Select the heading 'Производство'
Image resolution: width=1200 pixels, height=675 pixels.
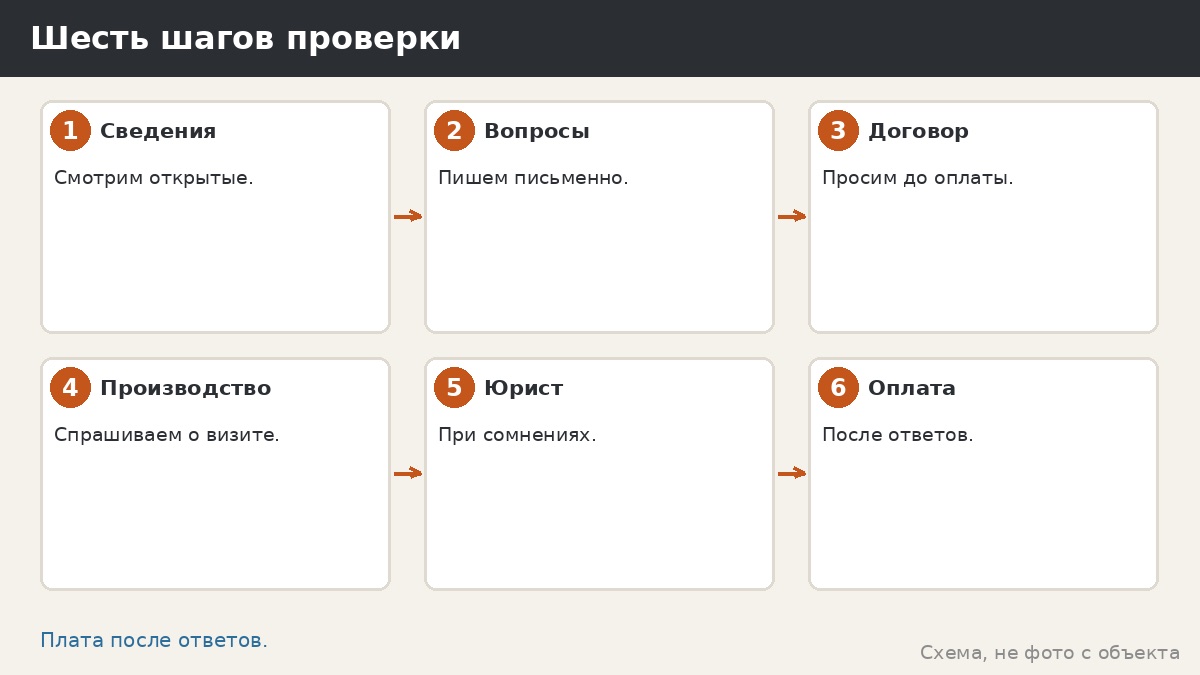tap(186, 388)
